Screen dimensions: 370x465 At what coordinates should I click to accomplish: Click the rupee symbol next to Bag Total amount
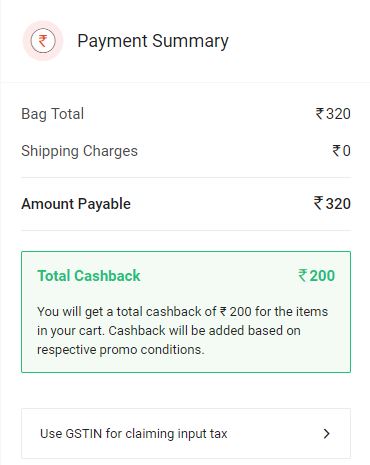(320, 114)
